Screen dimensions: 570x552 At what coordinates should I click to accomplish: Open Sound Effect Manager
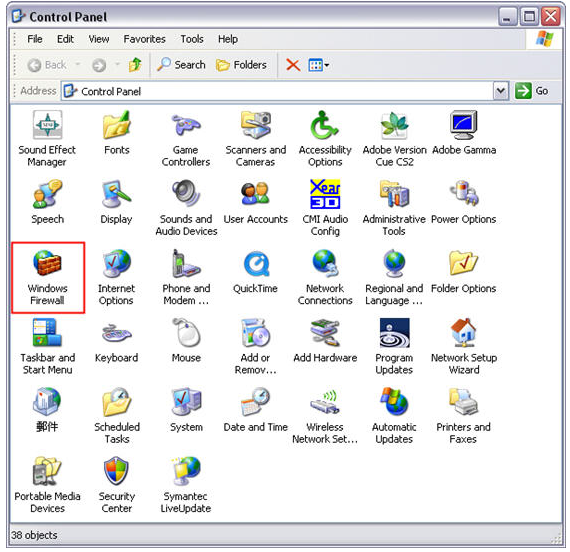pyautogui.click(x=47, y=139)
